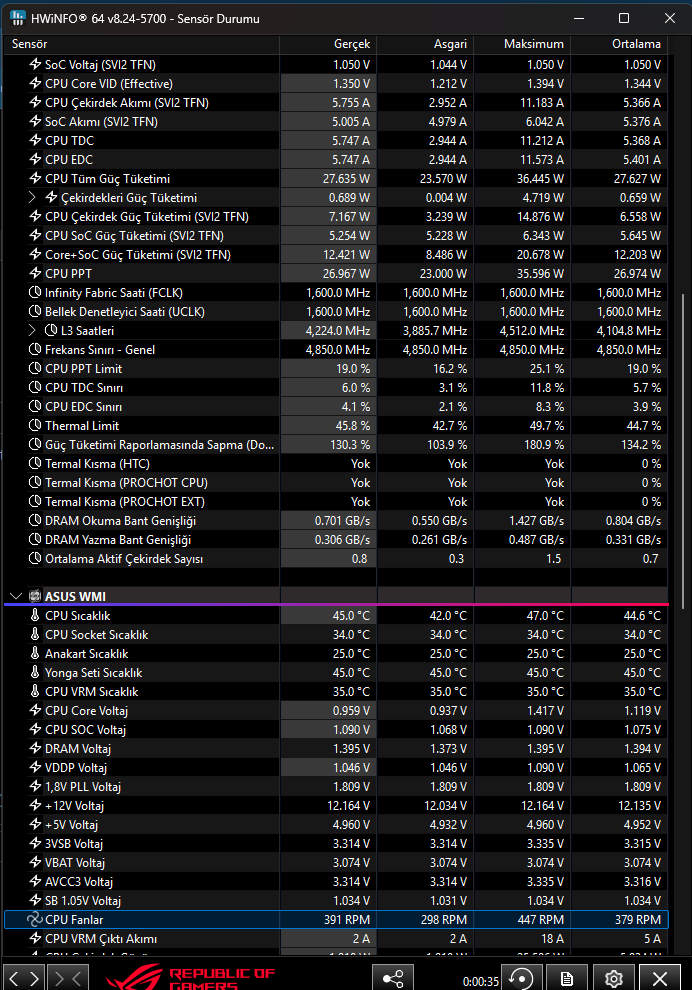The height and width of the screenshot is (990, 692).
Task: Click the CPU Fanlar fan icon
Action: 34,919
